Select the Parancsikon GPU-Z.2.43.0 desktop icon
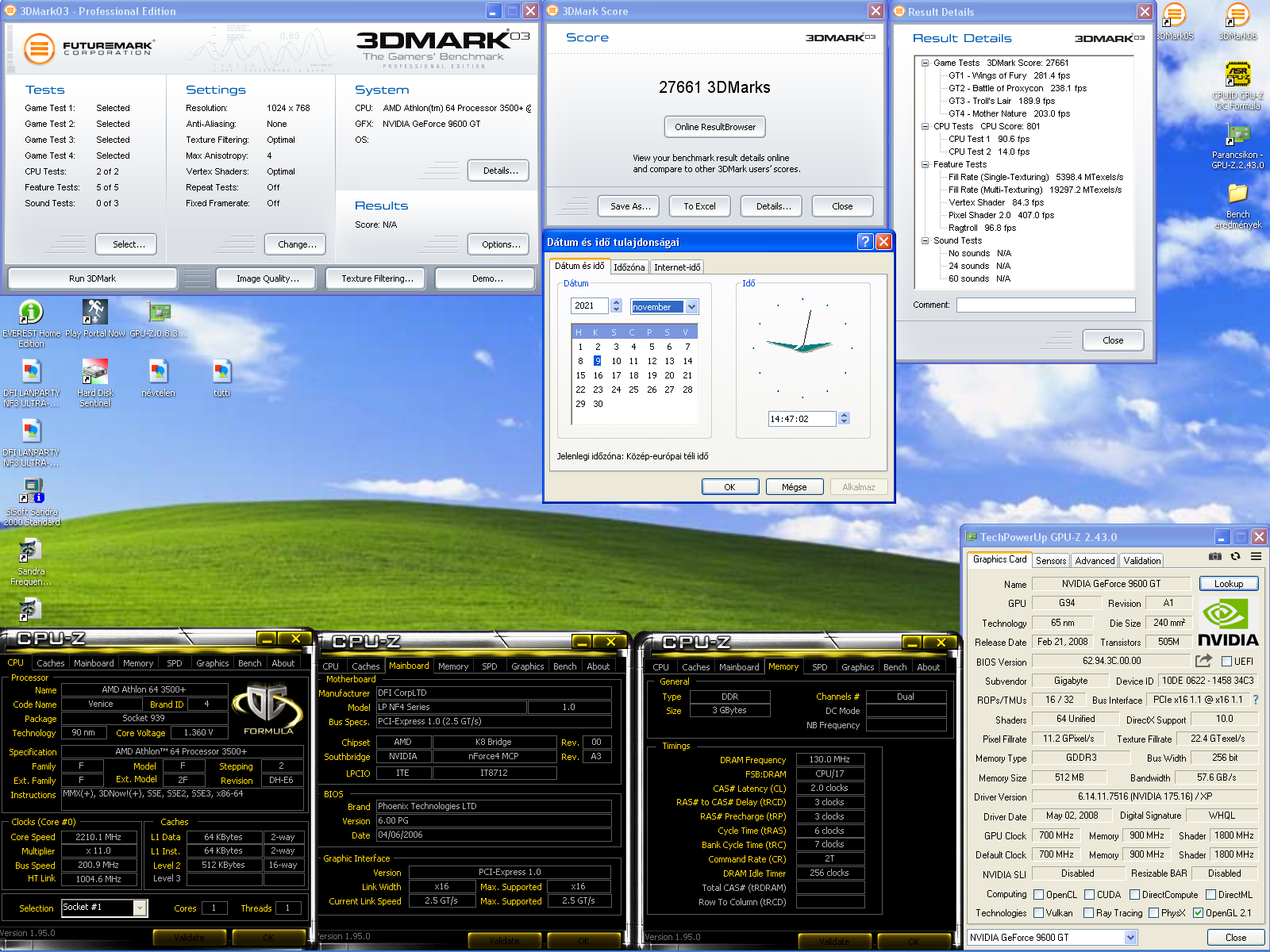 pyautogui.click(x=1238, y=146)
